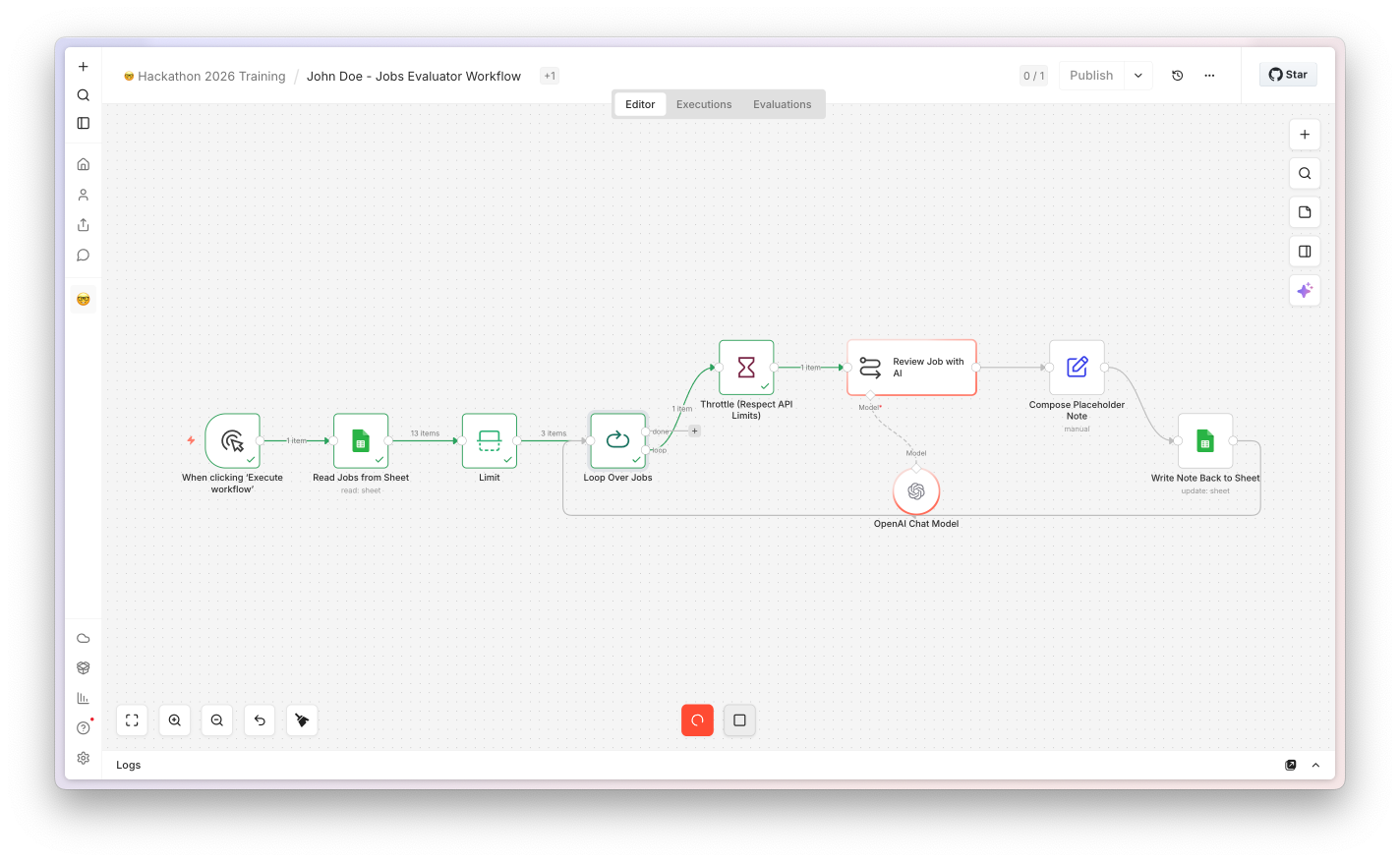Open workflow version history icon
Image resolution: width=1400 pixels, height=862 pixels.
[1177, 76]
